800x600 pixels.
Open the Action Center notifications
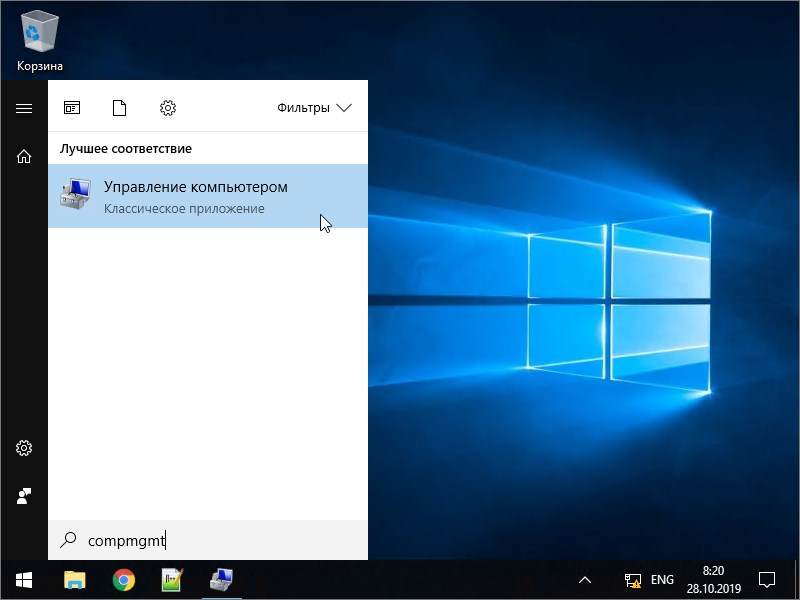pos(767,580)
